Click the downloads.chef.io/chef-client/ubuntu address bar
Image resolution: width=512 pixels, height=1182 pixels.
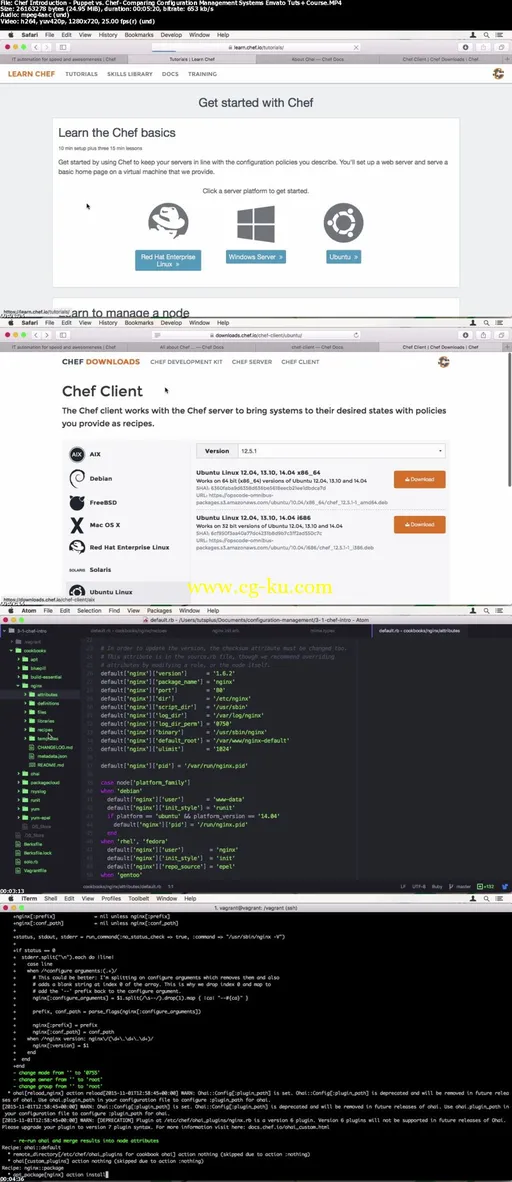(x=256, y=335)
